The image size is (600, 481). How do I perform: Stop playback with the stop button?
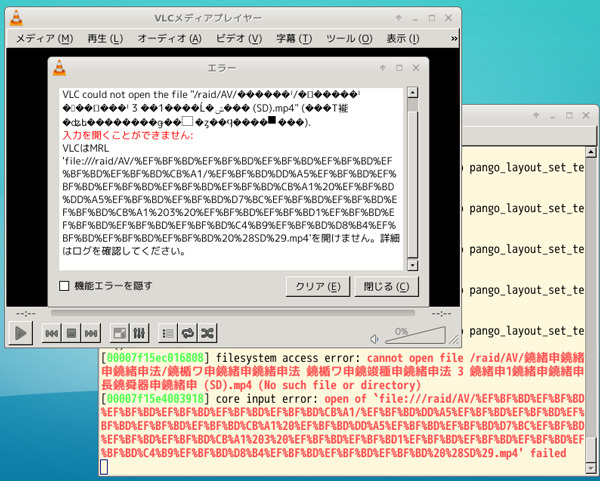71,333
